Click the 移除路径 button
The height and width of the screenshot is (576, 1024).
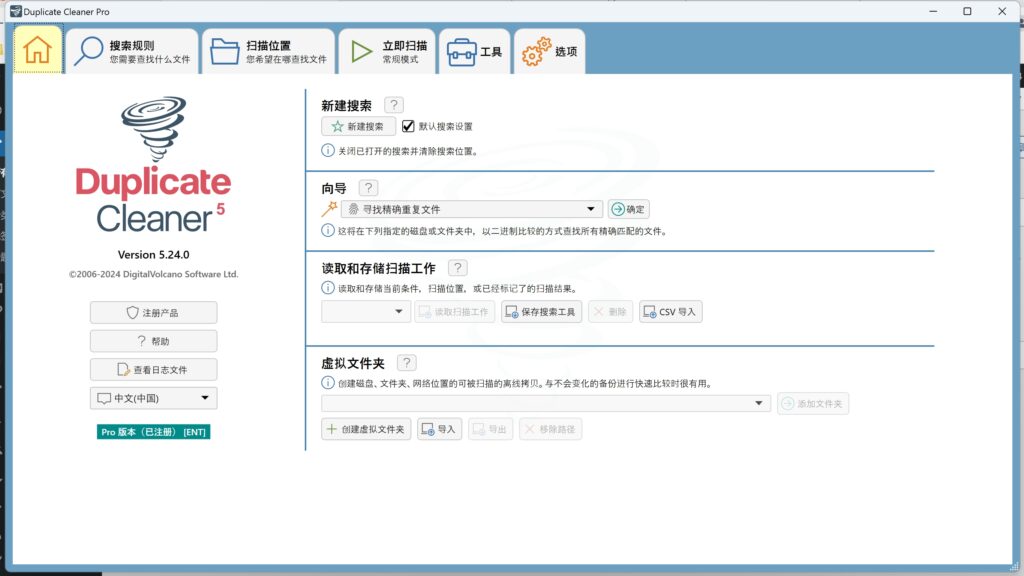(x=551, y=429)
